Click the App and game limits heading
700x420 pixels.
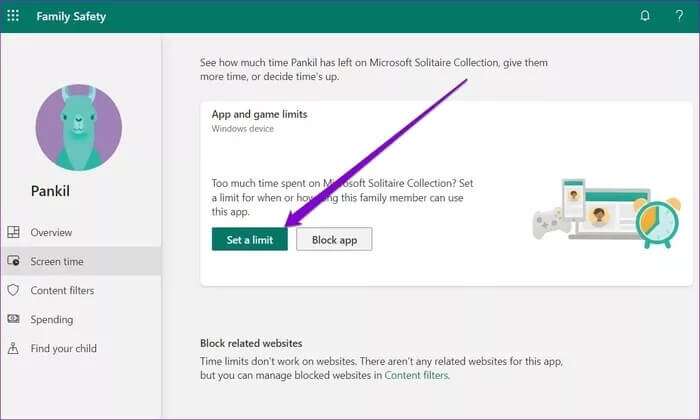pos(259,114)
